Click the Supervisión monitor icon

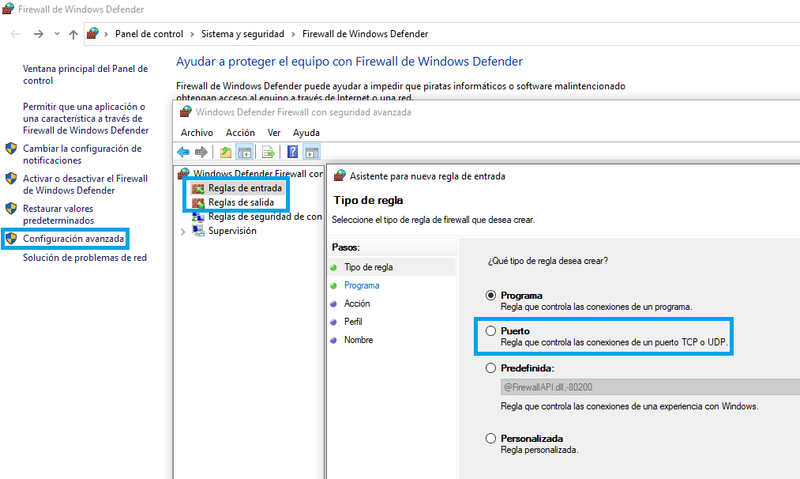tap(198, 231)
